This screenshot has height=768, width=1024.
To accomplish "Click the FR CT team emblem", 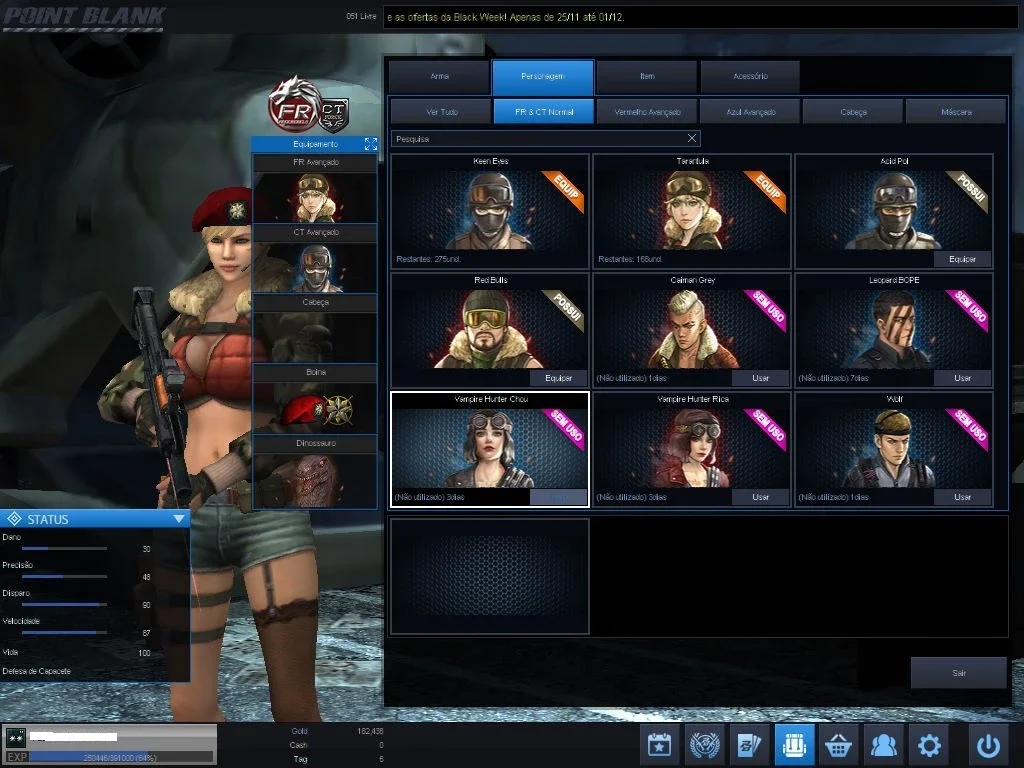I will point(309,106).
